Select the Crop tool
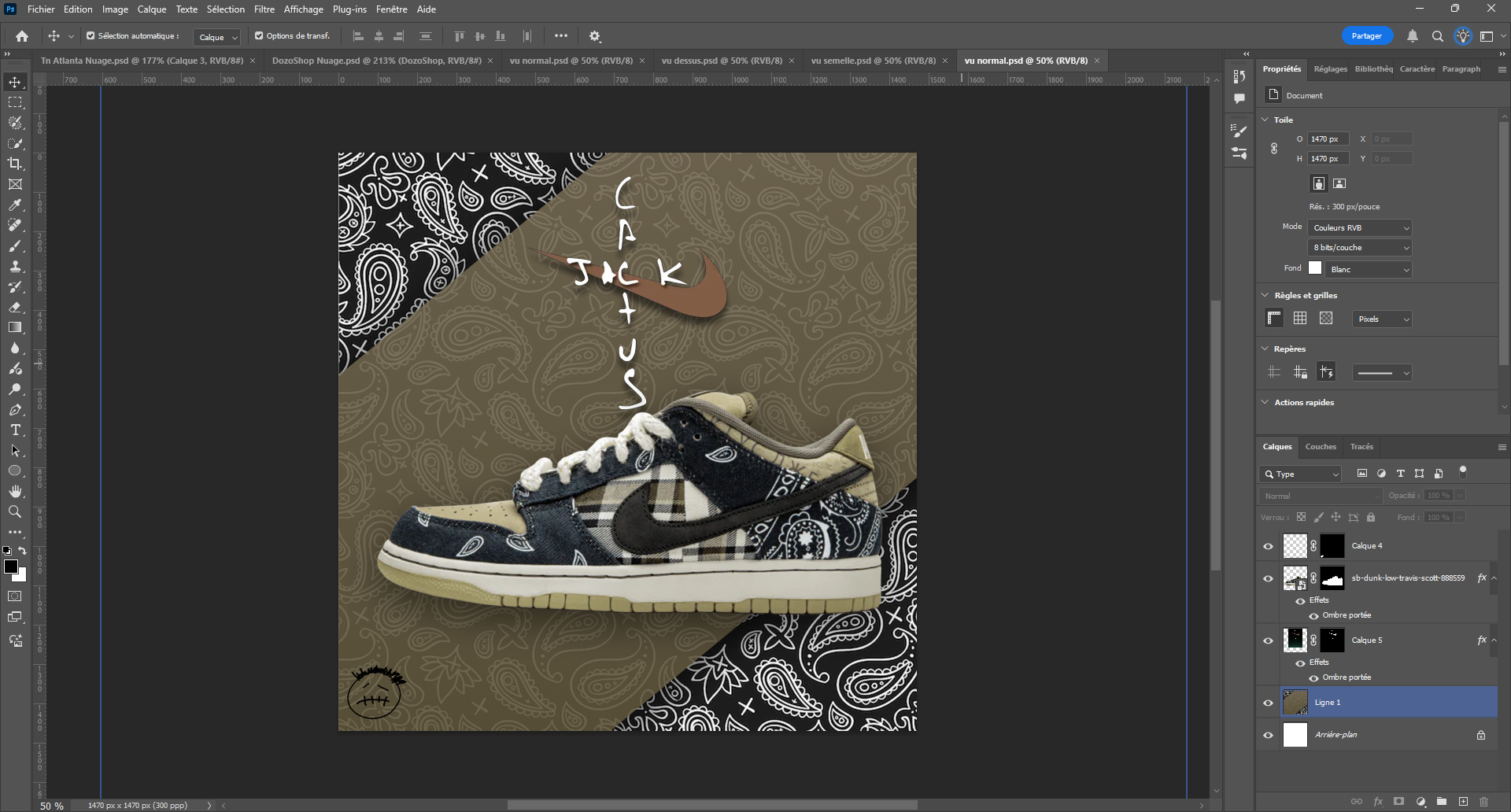Screen dimensions: 1511x812 pos(15,164)
